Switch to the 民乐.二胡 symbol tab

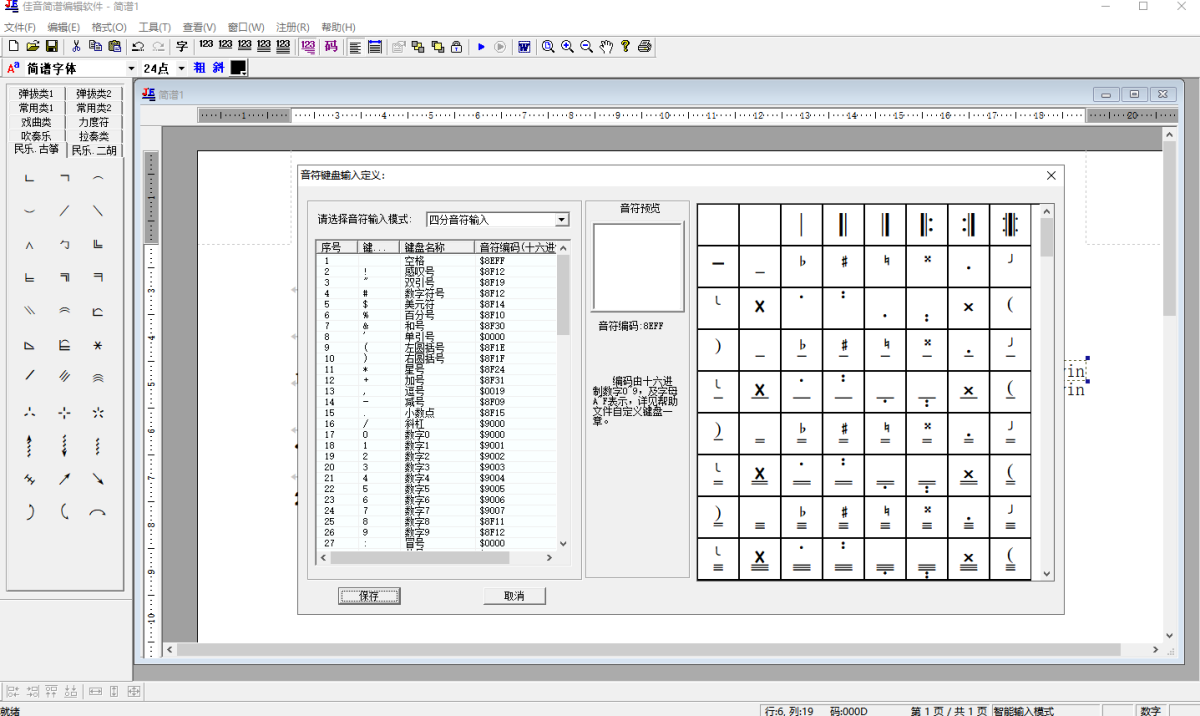(x=94, y=150)
